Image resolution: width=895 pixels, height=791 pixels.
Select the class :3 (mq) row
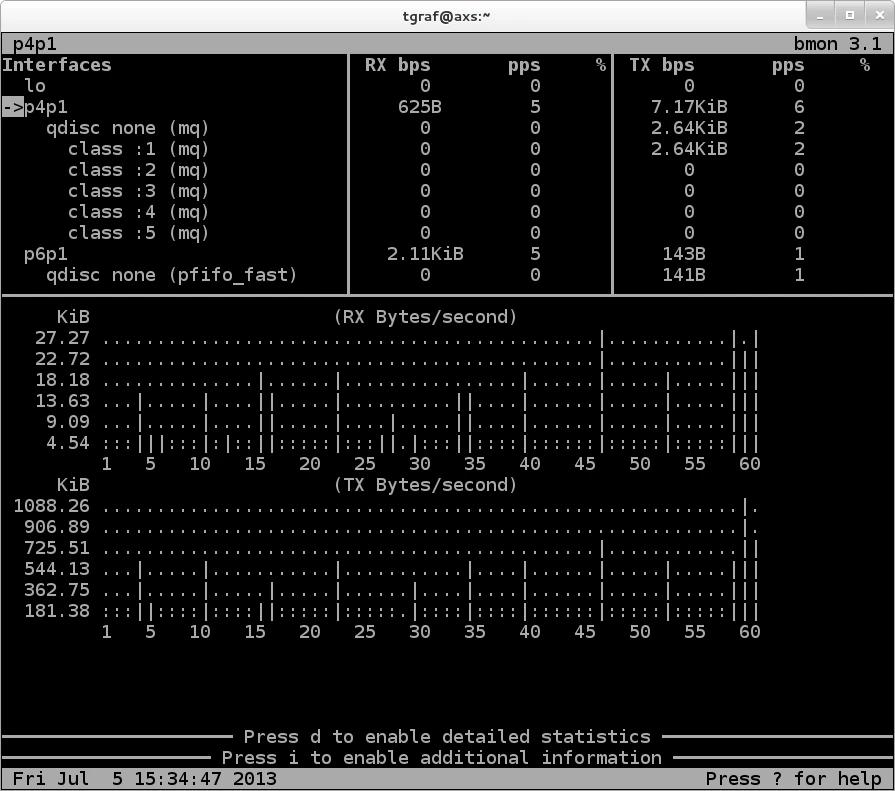[138, 191]
